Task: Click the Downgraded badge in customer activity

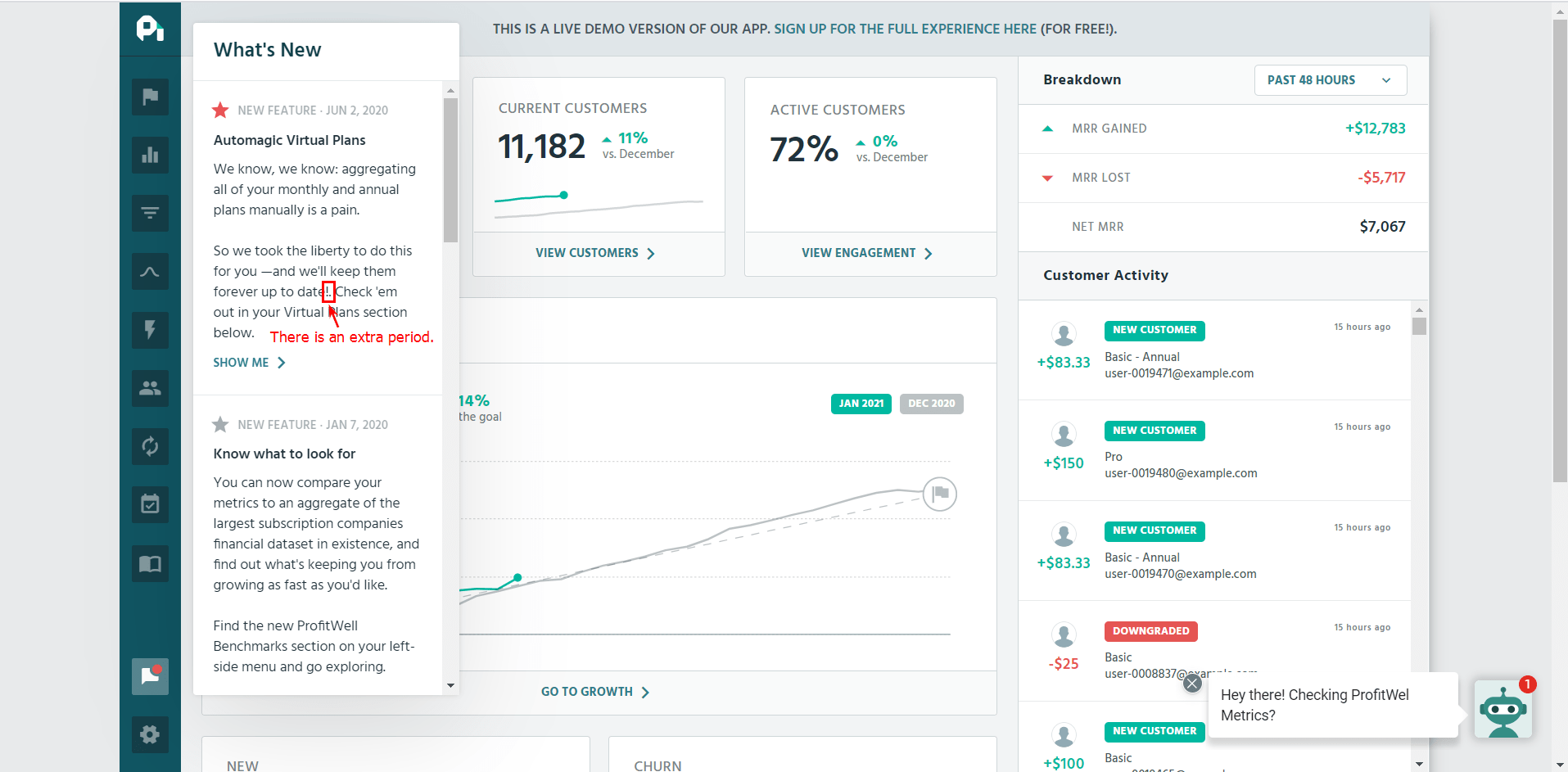Action: pos(1150,631)
